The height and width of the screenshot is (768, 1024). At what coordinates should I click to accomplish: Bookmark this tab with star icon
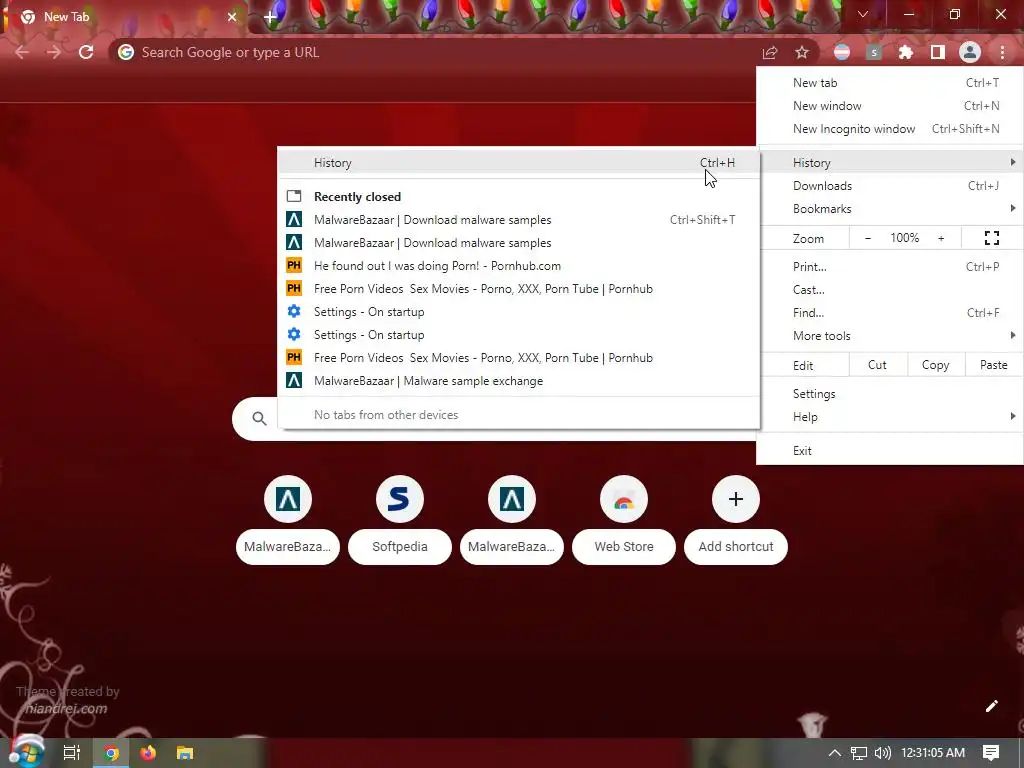pyautogui.click(x=802, y=52)
